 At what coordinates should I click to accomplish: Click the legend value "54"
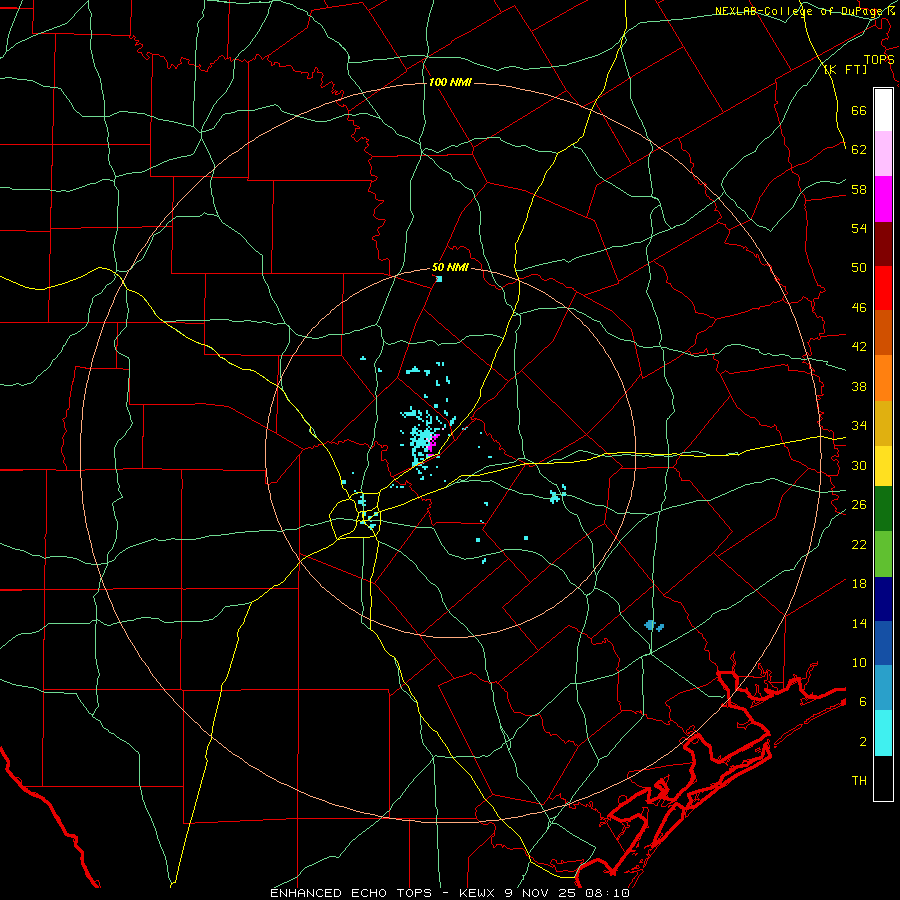pos(859,228)
